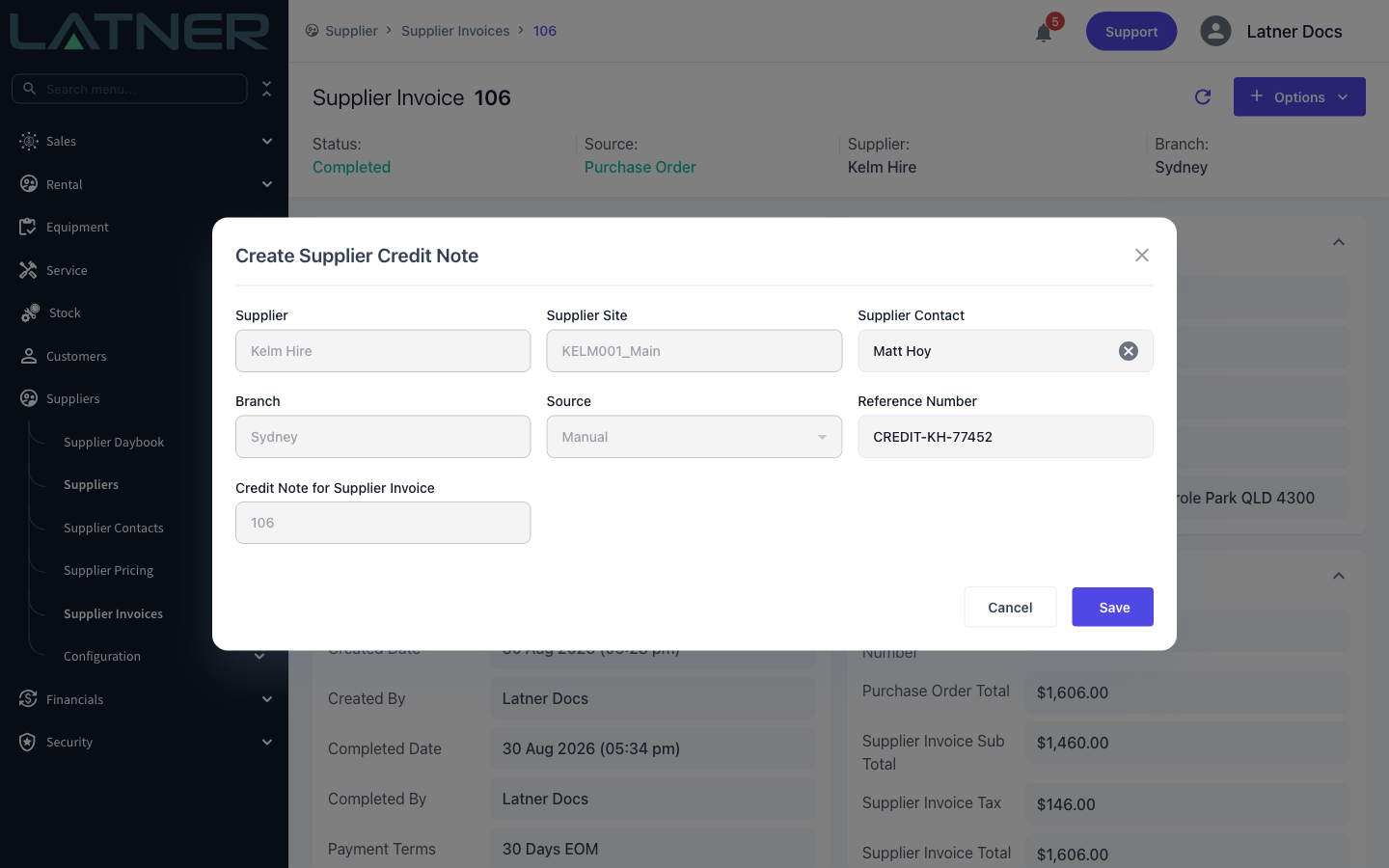Click the refresh invoice icon
The width and height of the screenshot is (1389, 868).
(1203, 96)
